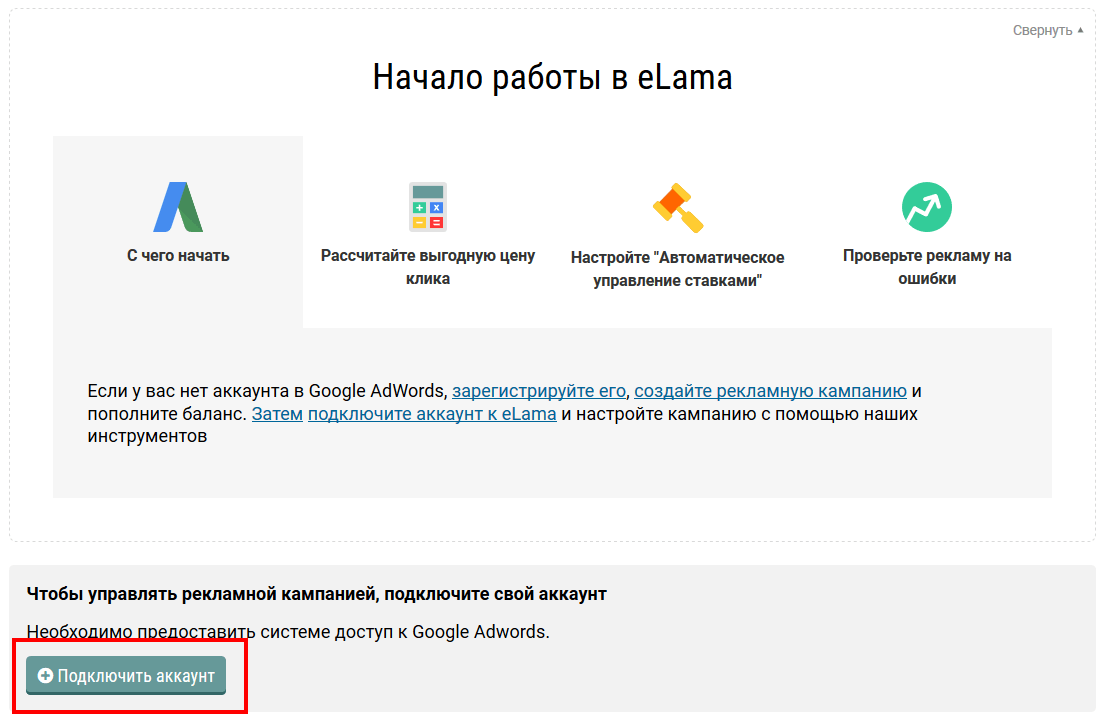The height and width of the screenshot is (726, 1101).
Task: Collapse the panel using "Свернуть"
Action: 1042,30
